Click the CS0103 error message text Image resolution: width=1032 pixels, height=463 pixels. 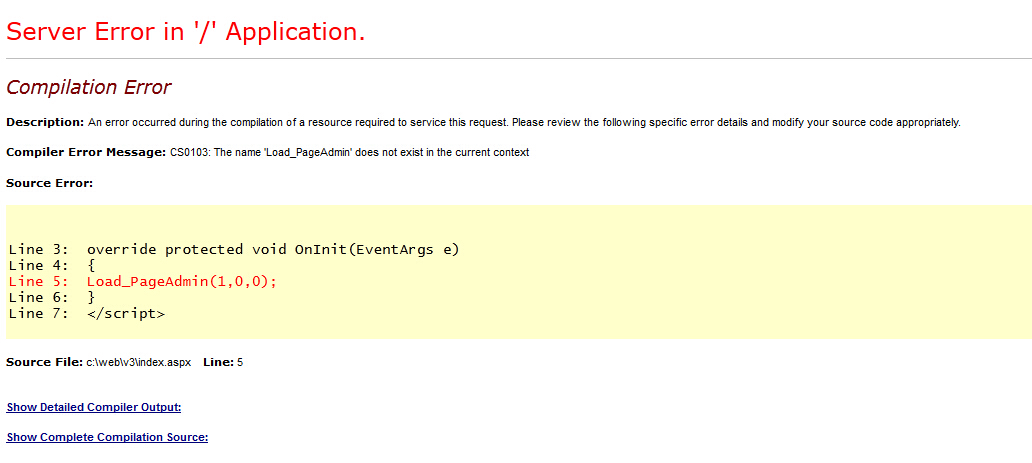point(349,152)
